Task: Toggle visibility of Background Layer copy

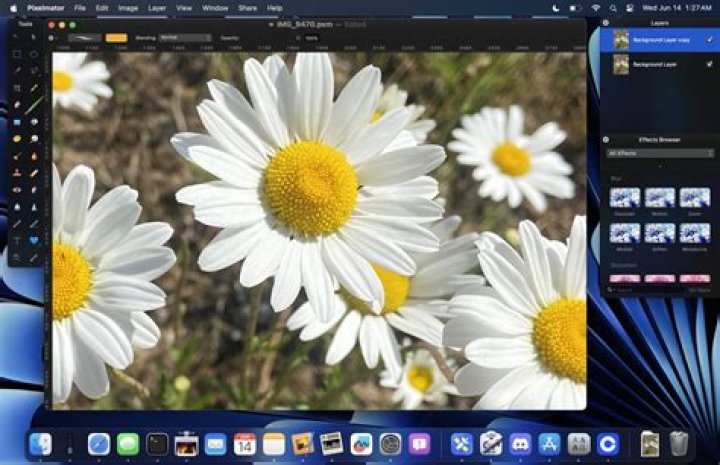Action: pos(709,40)
